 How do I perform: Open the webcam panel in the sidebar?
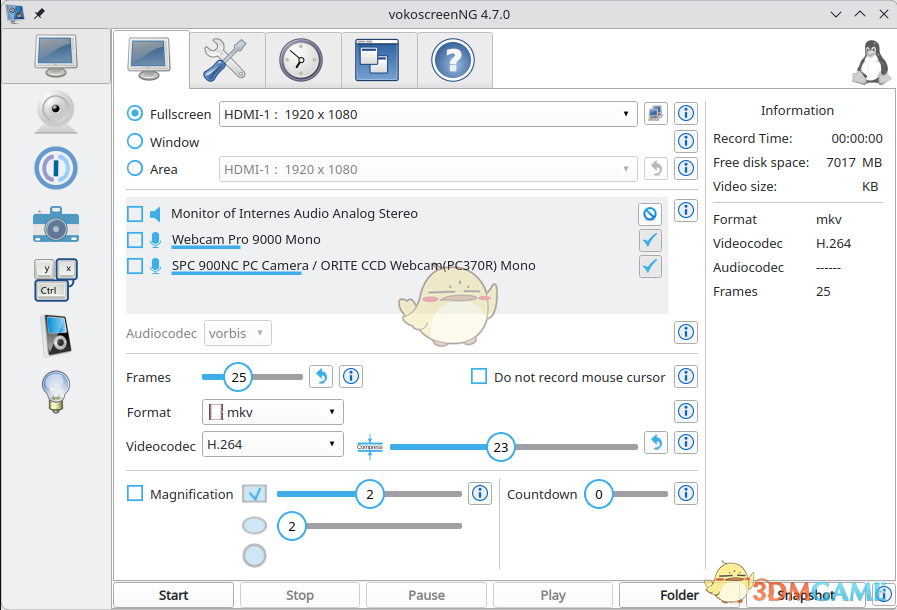[55, 112]
